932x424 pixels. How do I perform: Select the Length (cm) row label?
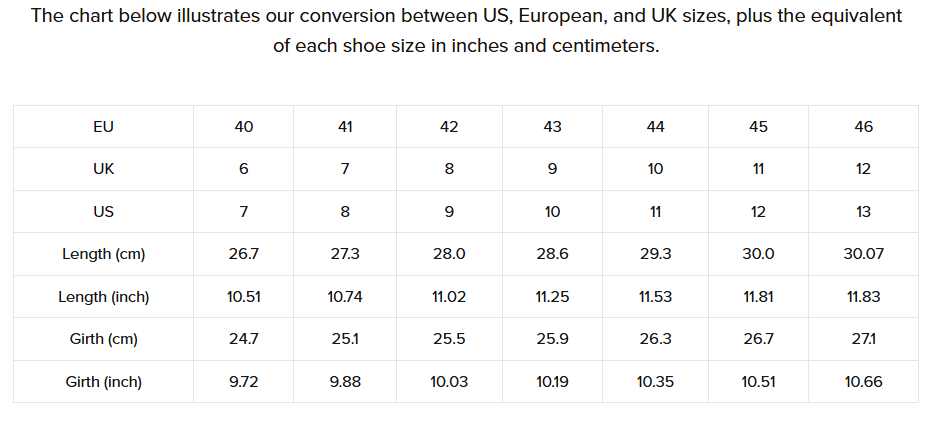coord(103,254)
